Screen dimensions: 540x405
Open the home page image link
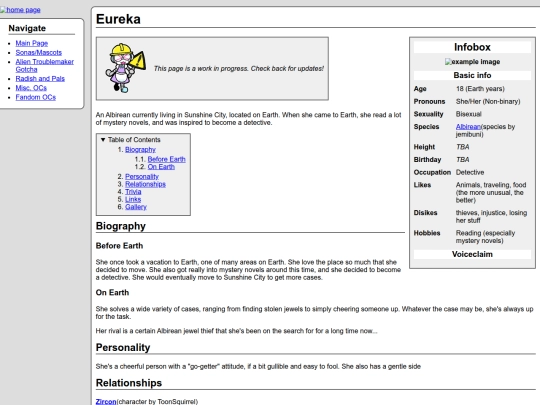click(20, 10)
